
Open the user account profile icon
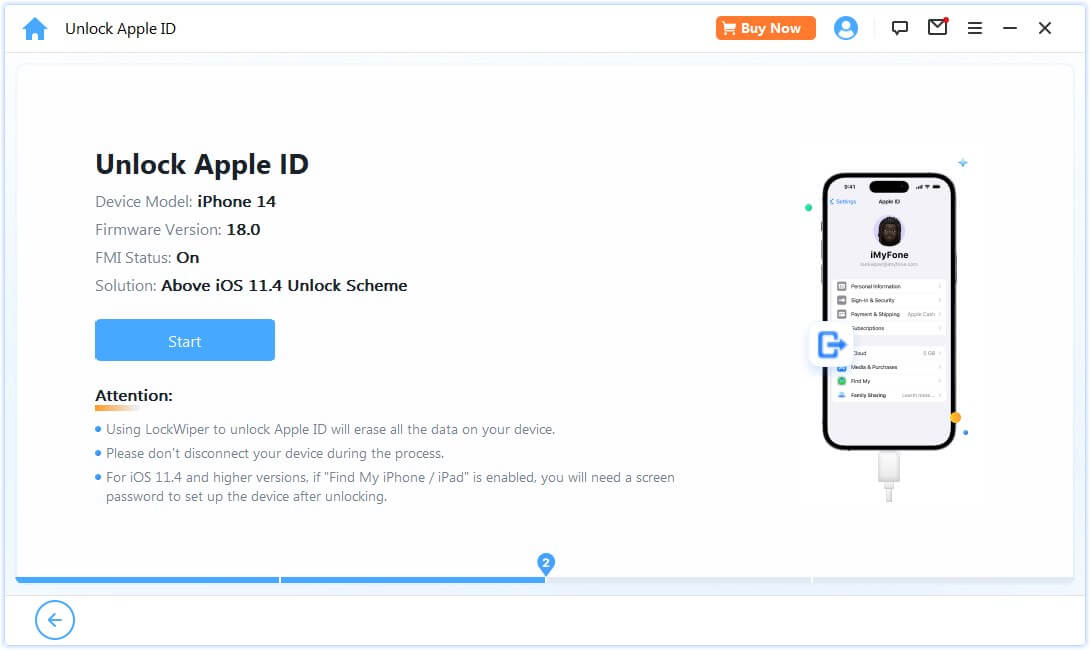coord(845,29)
